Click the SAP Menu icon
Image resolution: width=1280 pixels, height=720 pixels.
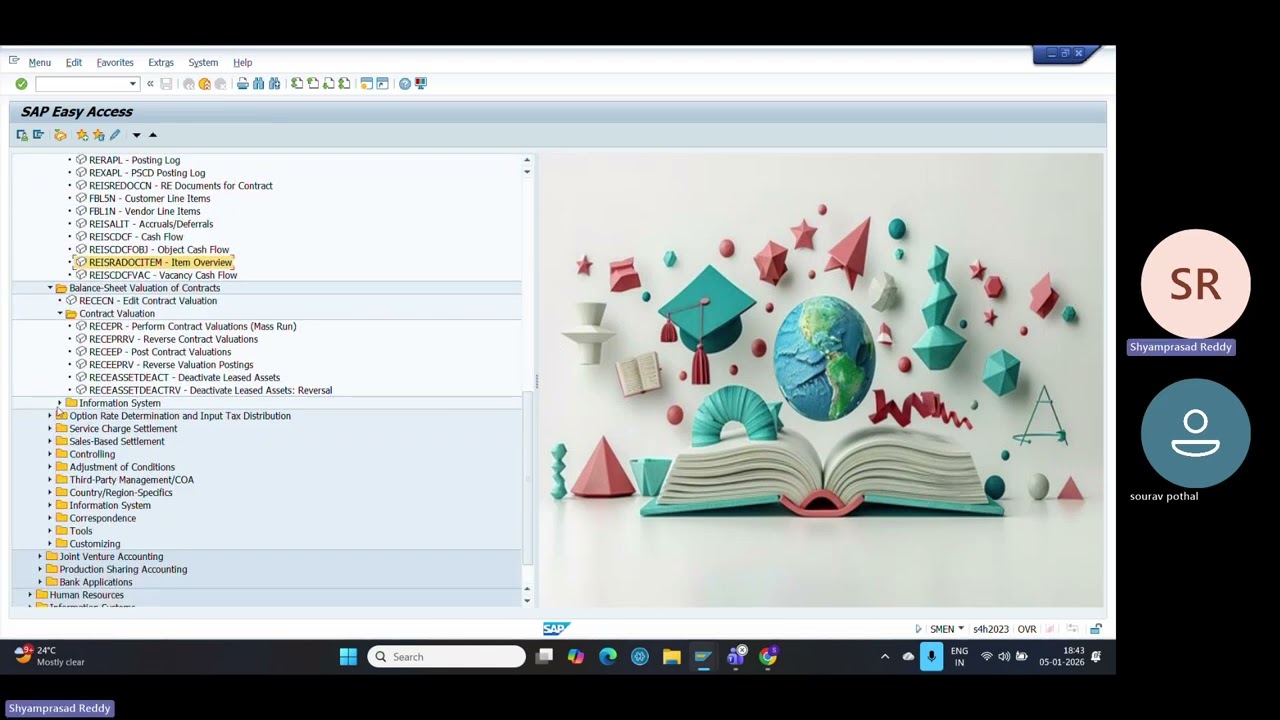(x=38, y=135)
